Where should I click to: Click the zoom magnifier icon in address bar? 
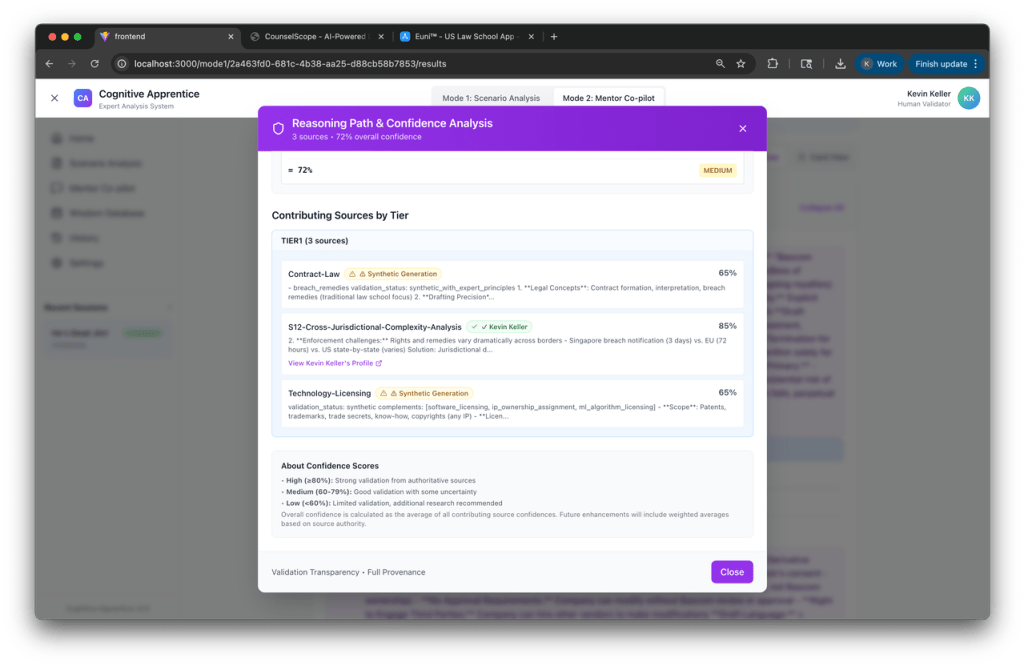pos(720,64)
